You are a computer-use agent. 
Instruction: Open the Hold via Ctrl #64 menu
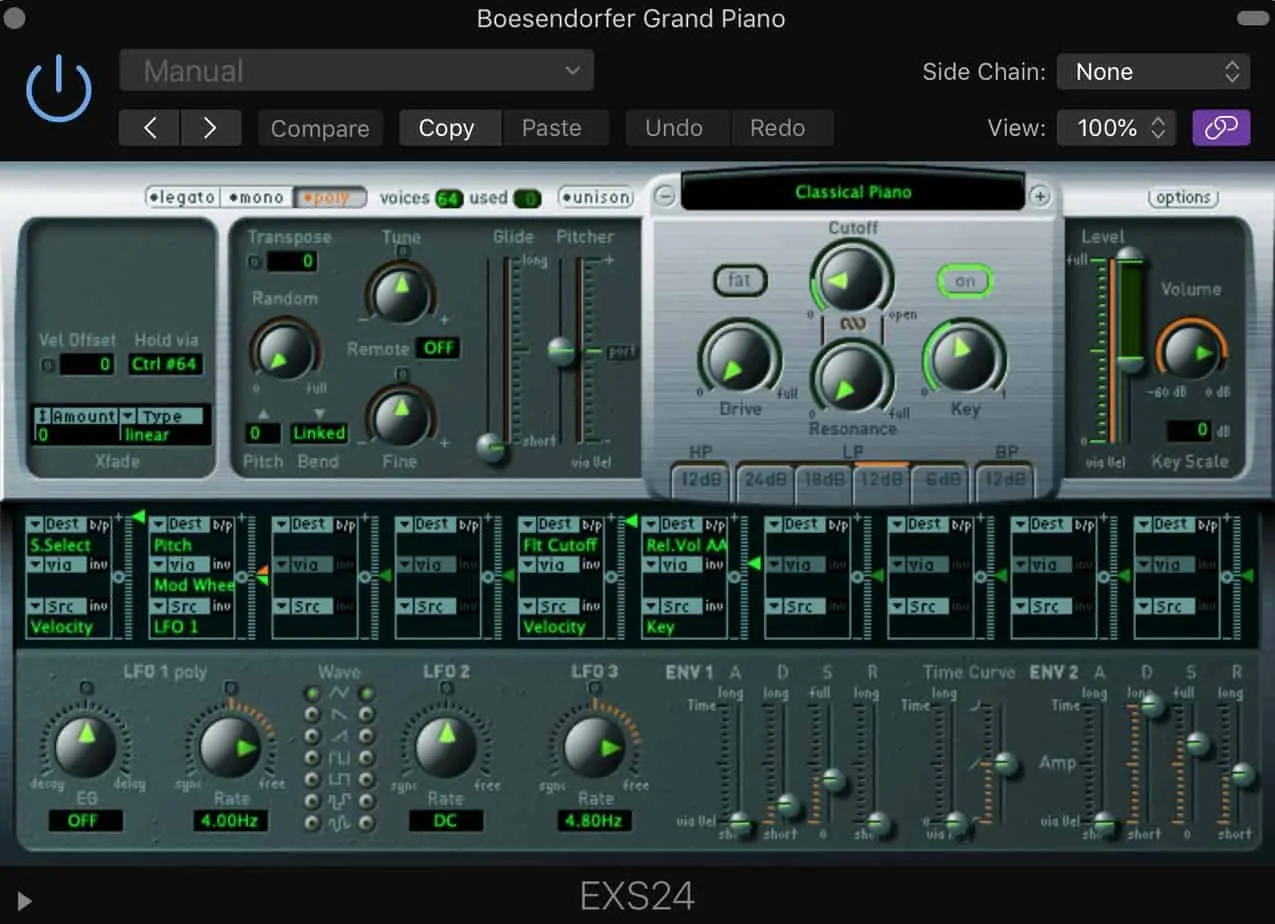[165, 364]
